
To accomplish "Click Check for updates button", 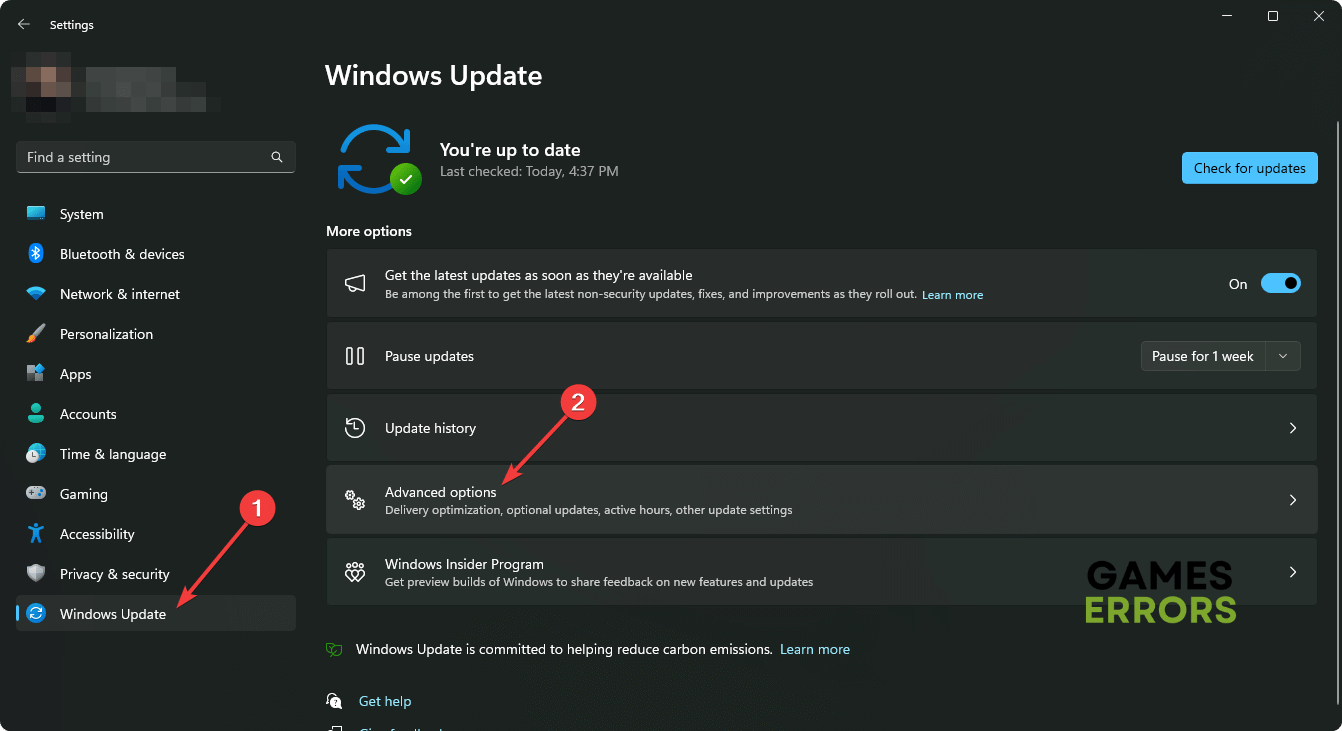I will [1250, 168].
